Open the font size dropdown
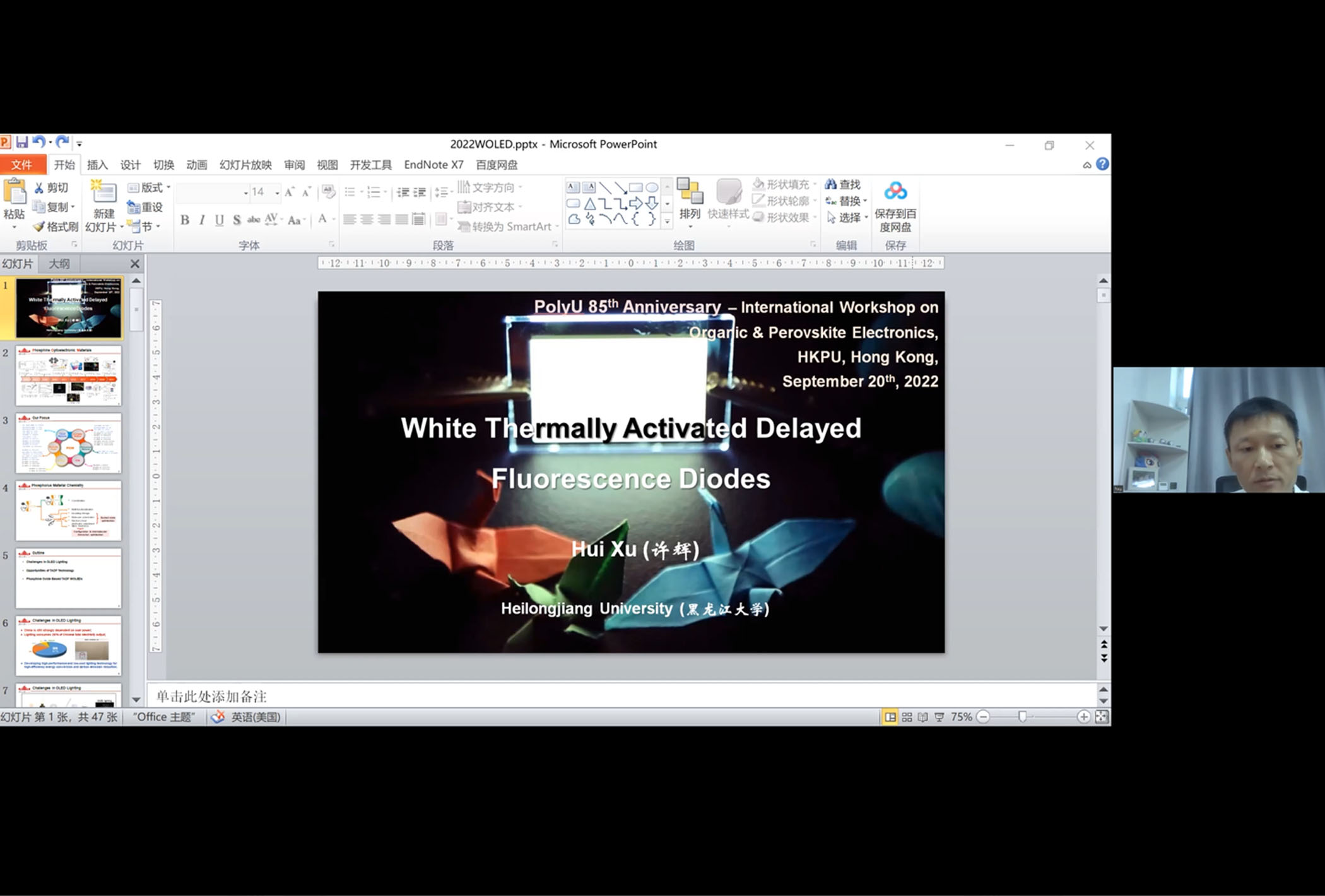The image size is (1325, 896). tap(277, 192)
